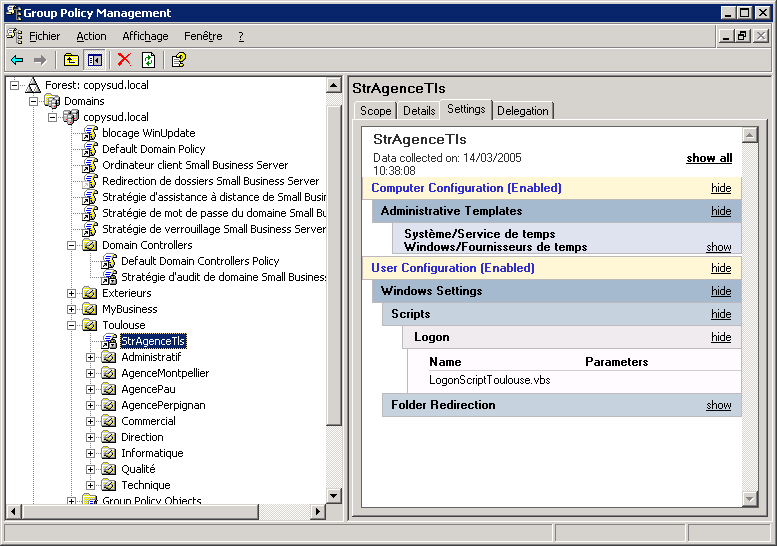This screenshot has height=546, width=777.
Task: Show the Folder Redirection section
Action: click(x=719, y=405)
